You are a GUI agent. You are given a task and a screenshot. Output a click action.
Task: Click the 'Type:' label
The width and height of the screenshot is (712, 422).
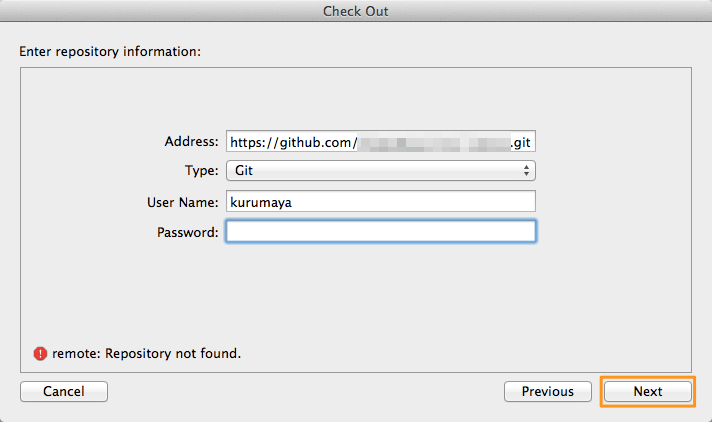point(202,171)
